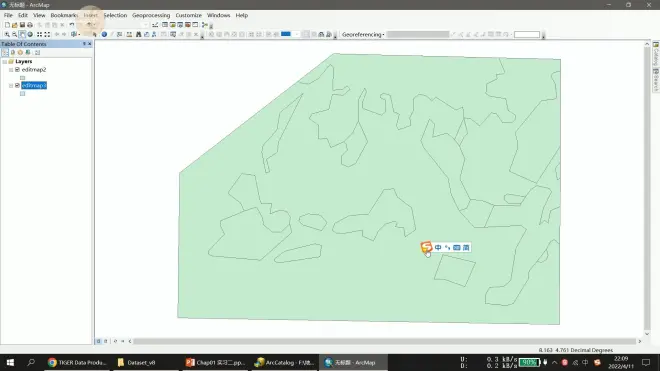Open the Geoprocessing menu

(151, 15)
